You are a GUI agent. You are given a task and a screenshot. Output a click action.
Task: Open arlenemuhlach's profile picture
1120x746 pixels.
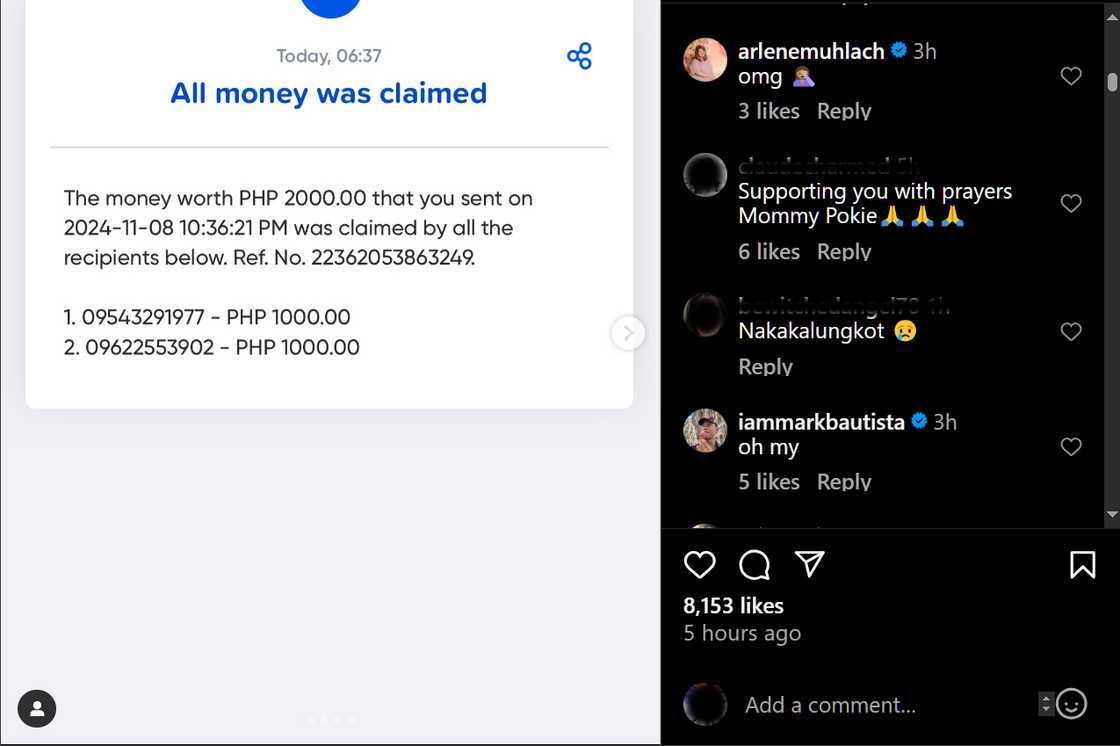point(705,60)
